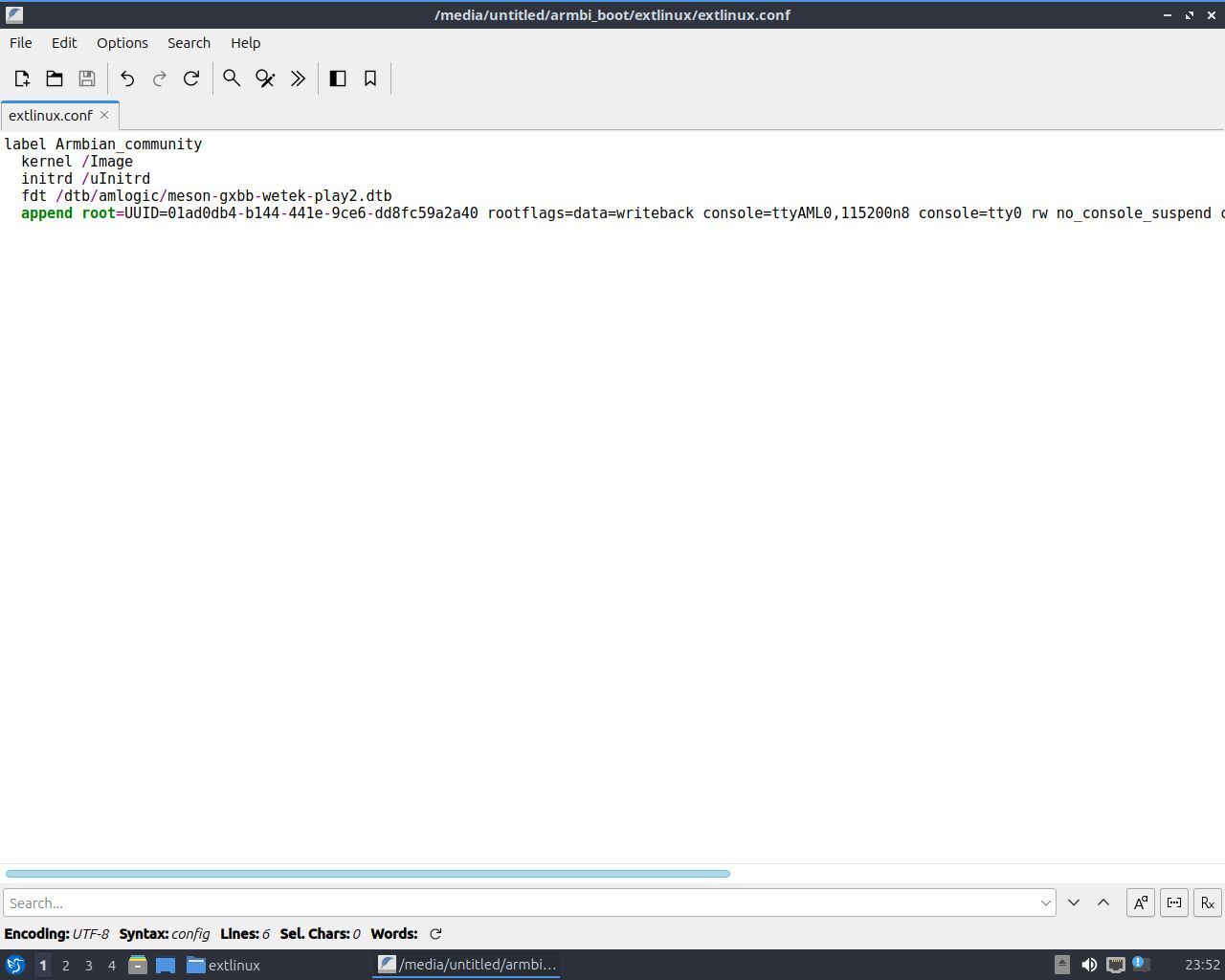Image resolution: width=1225 pixels, height=980 pixels.
Task: Toggle Match Case in the search bar
Action: click(x=1140, y=902)
